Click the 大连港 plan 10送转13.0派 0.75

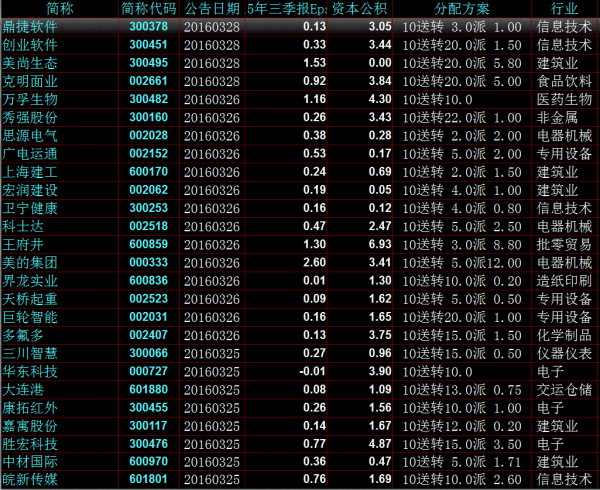462,390
